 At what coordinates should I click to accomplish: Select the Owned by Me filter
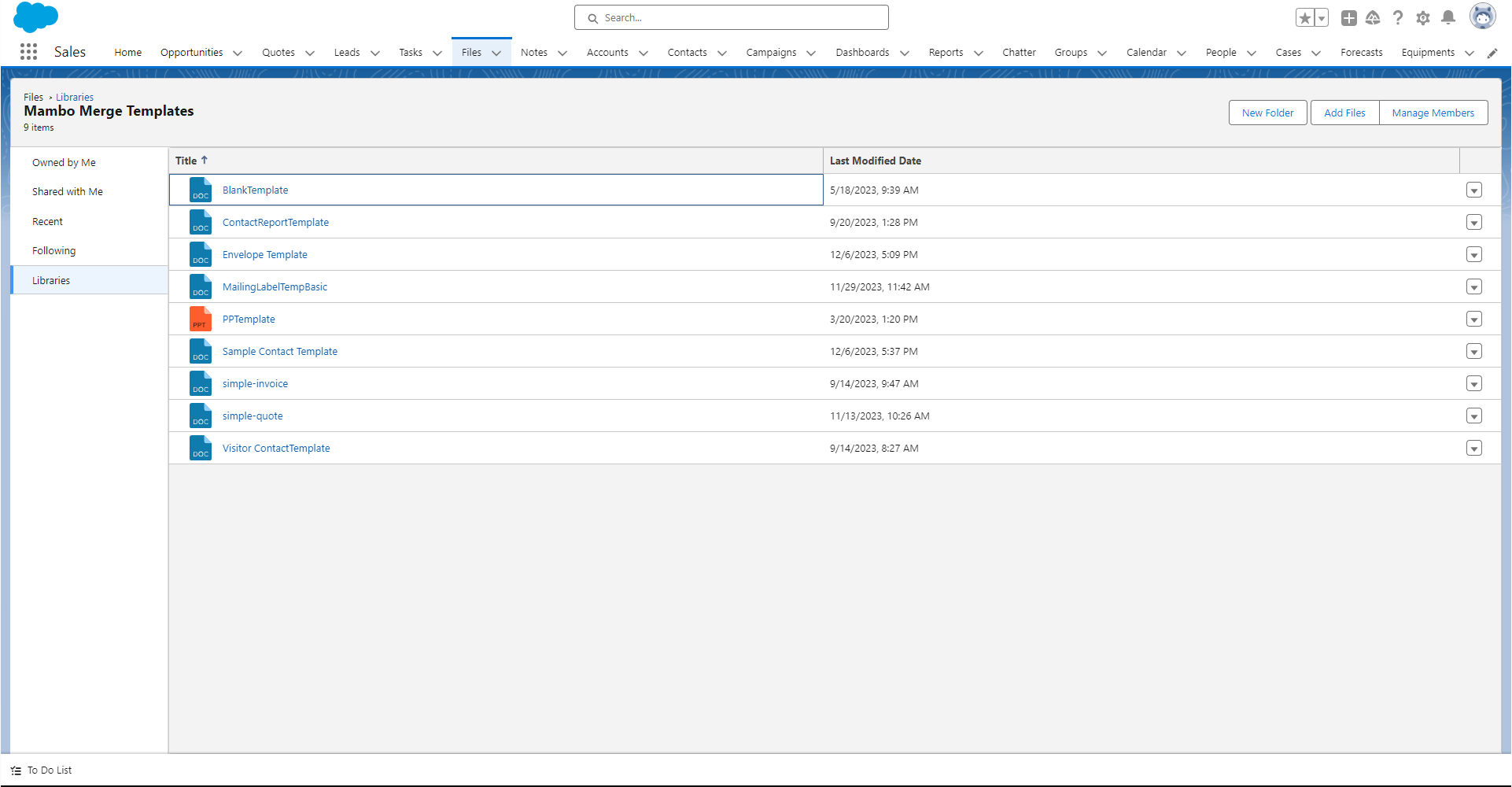(x=64, y=162)
